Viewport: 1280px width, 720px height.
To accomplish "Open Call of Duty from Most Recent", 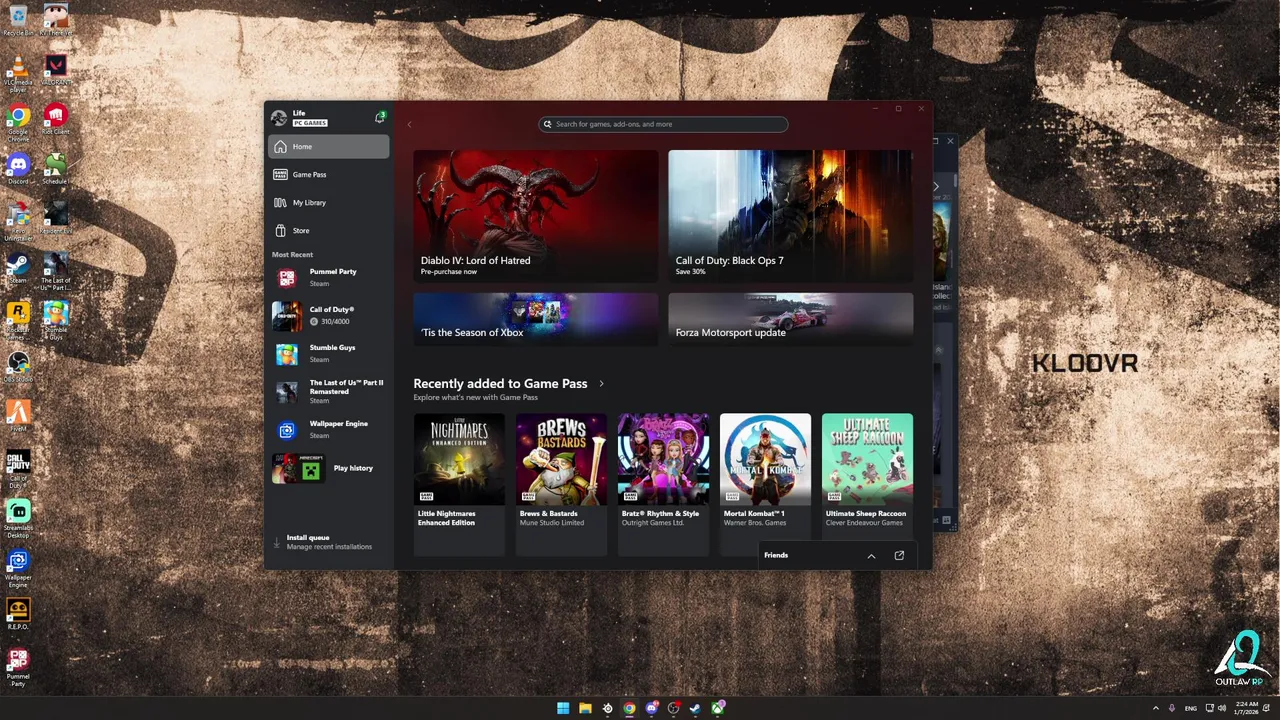I will click(329, 315).
